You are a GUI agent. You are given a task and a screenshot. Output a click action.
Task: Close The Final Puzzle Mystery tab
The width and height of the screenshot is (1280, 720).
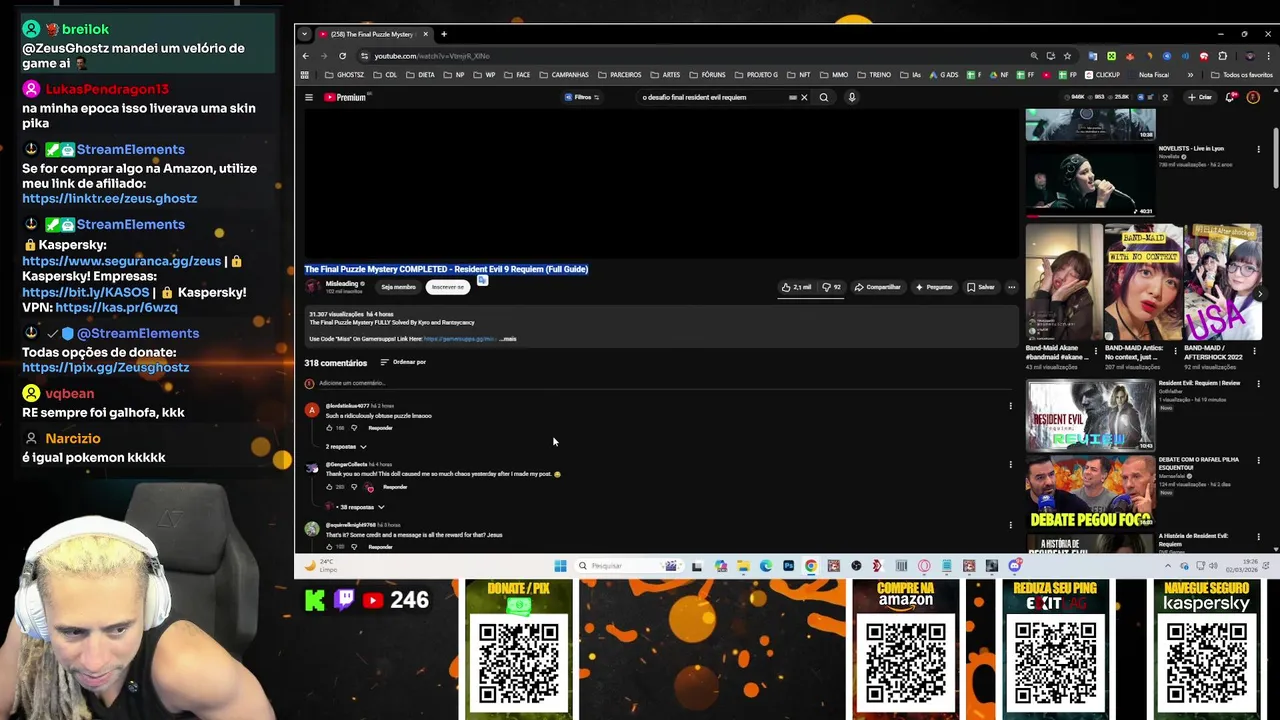point(425,34)
